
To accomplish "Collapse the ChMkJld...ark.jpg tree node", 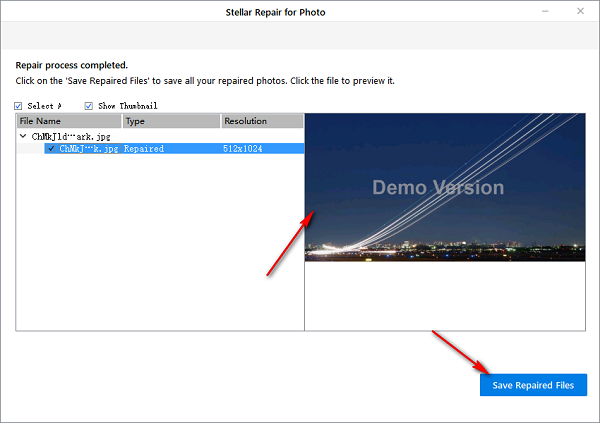I will (23, 136).
